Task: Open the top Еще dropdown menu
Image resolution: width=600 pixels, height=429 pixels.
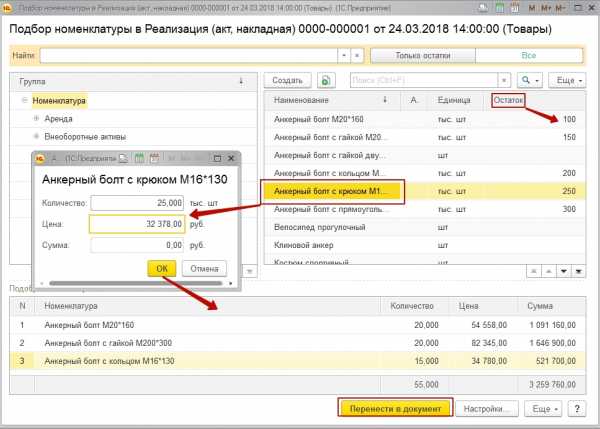Action: click(567, 80)
